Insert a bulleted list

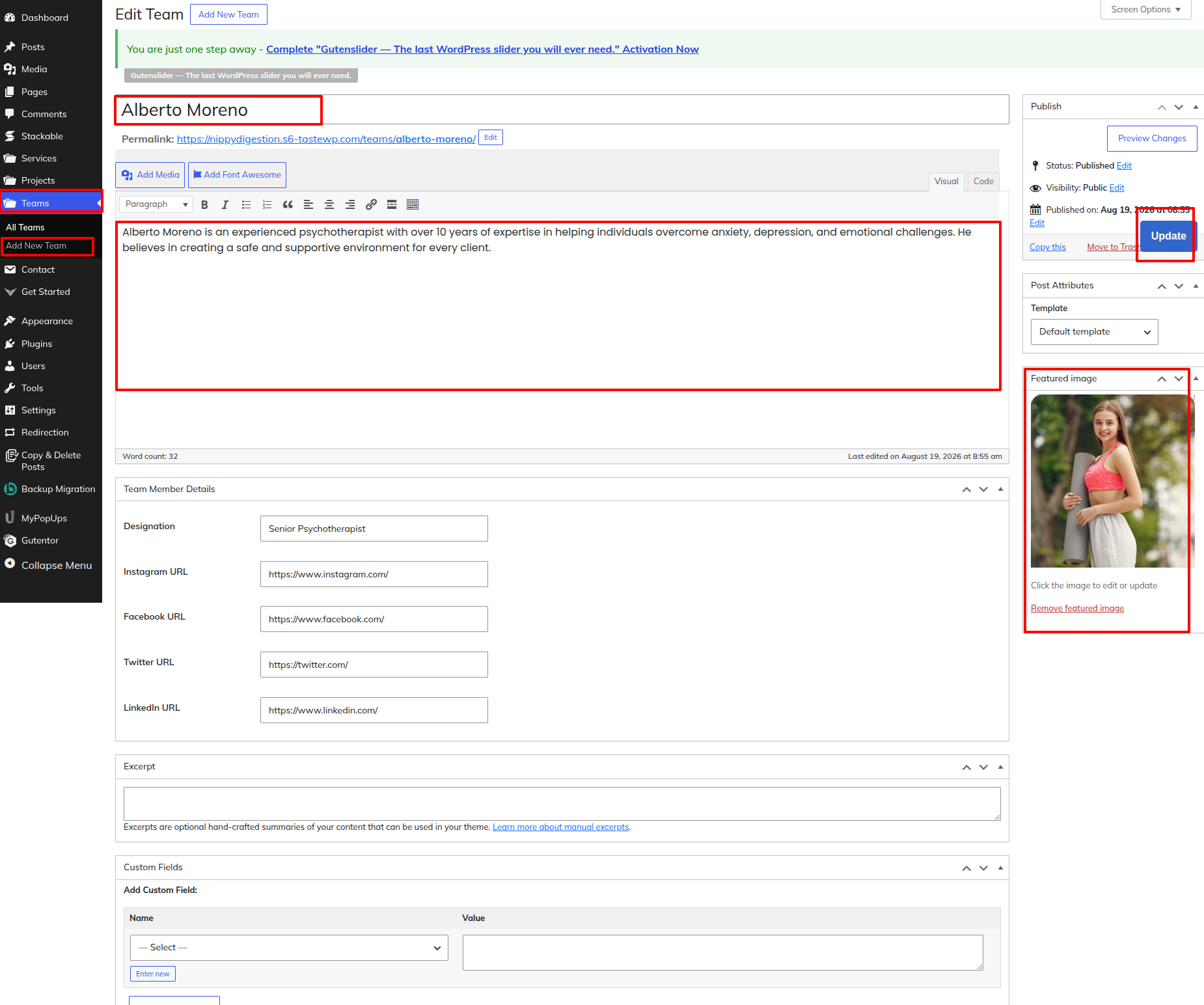[246, 204]
